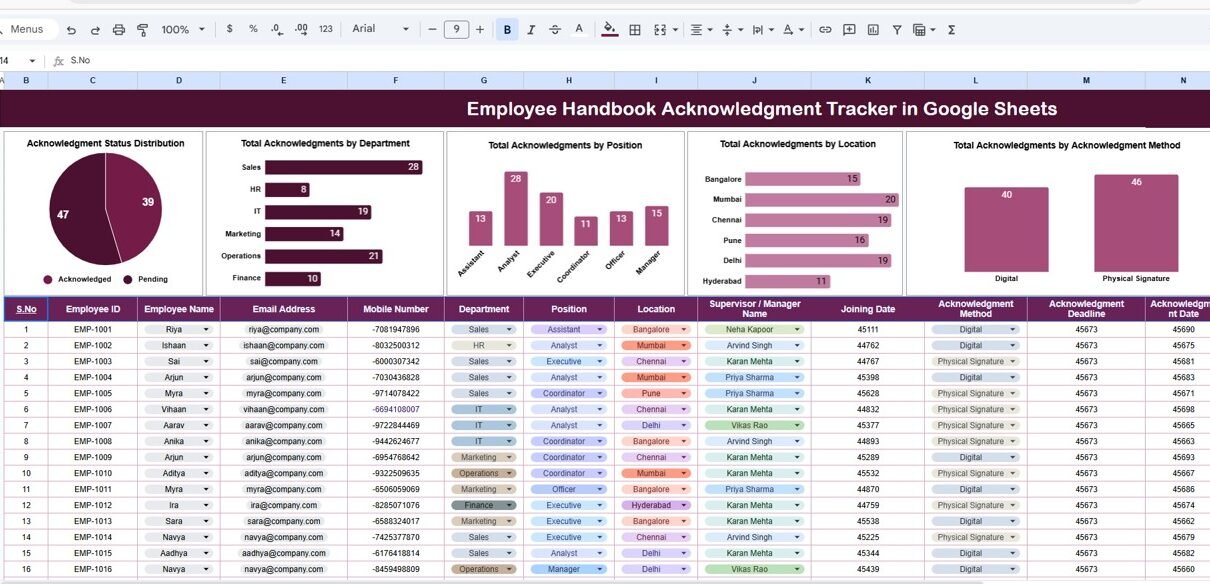Viewport: 1210px width, 584px height.
Task: Click the create a filter icon
Action: [x=897, y=30]
